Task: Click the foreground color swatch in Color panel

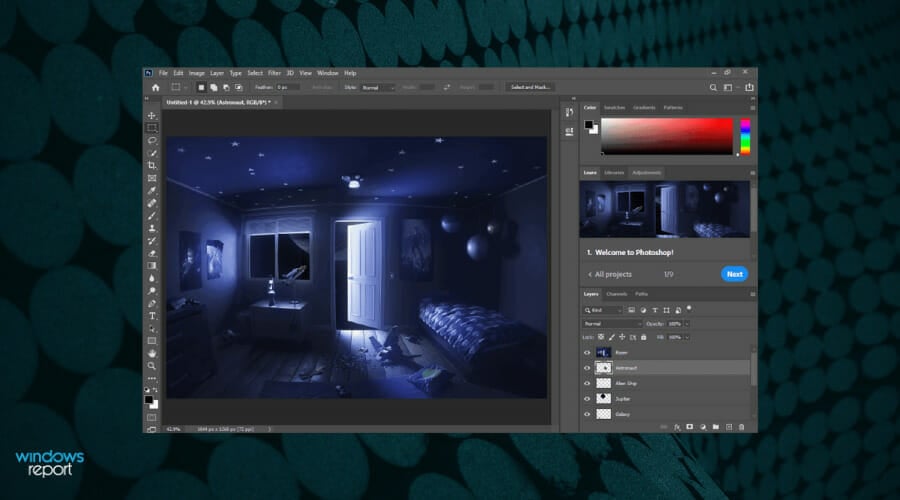Action: pos(588,125)
